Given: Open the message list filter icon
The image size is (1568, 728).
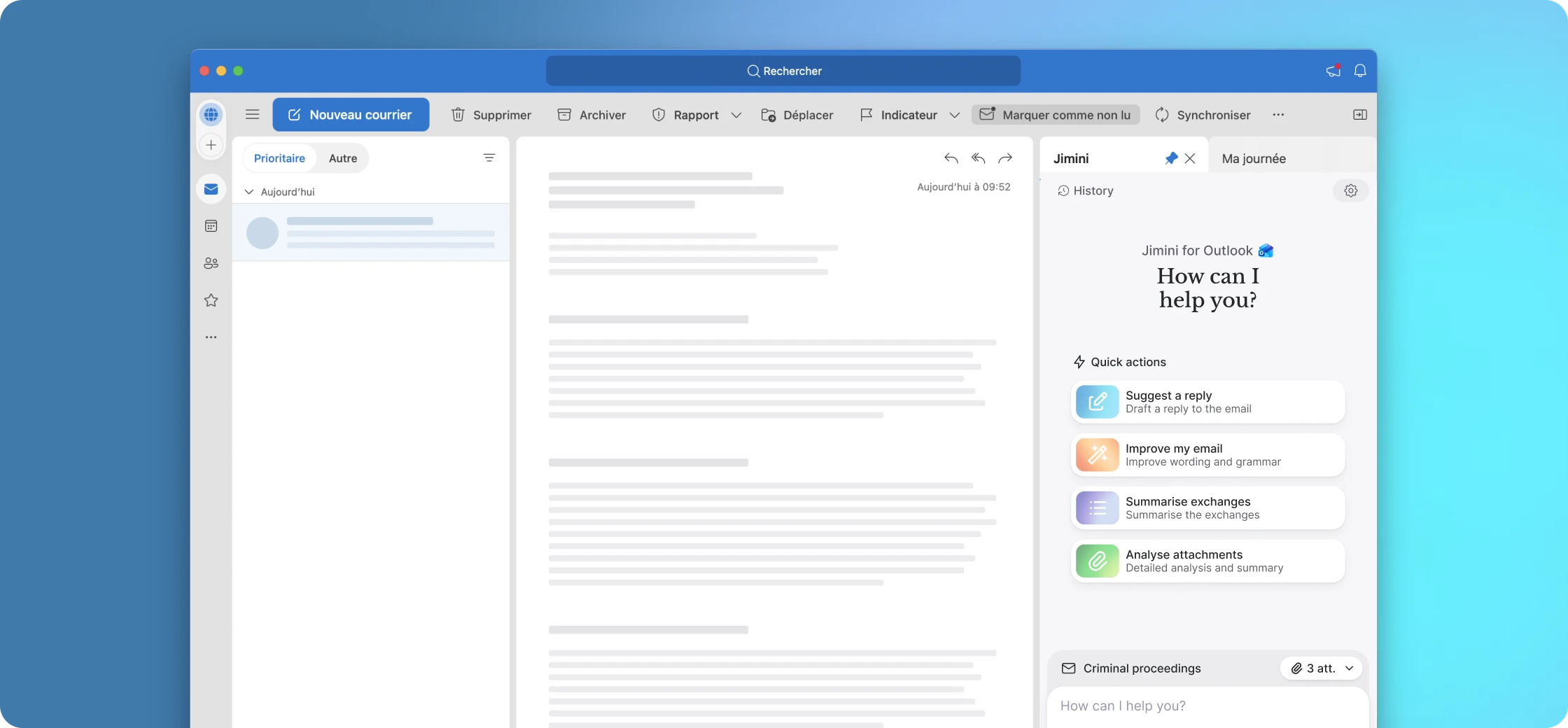Looking at the screenshot, I should pyautogui.click(x=489, y=158).
